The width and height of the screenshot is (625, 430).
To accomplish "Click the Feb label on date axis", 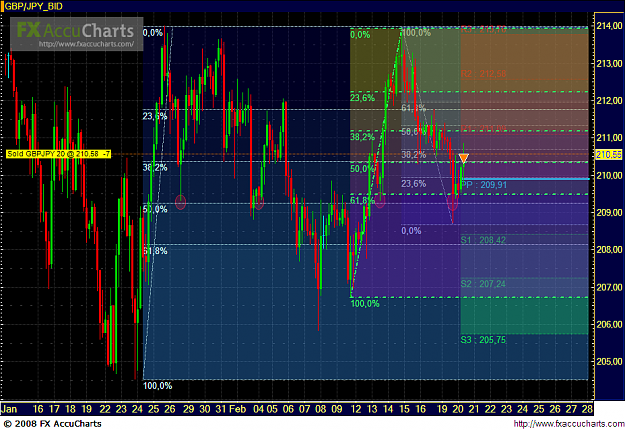I will [238, 409].
